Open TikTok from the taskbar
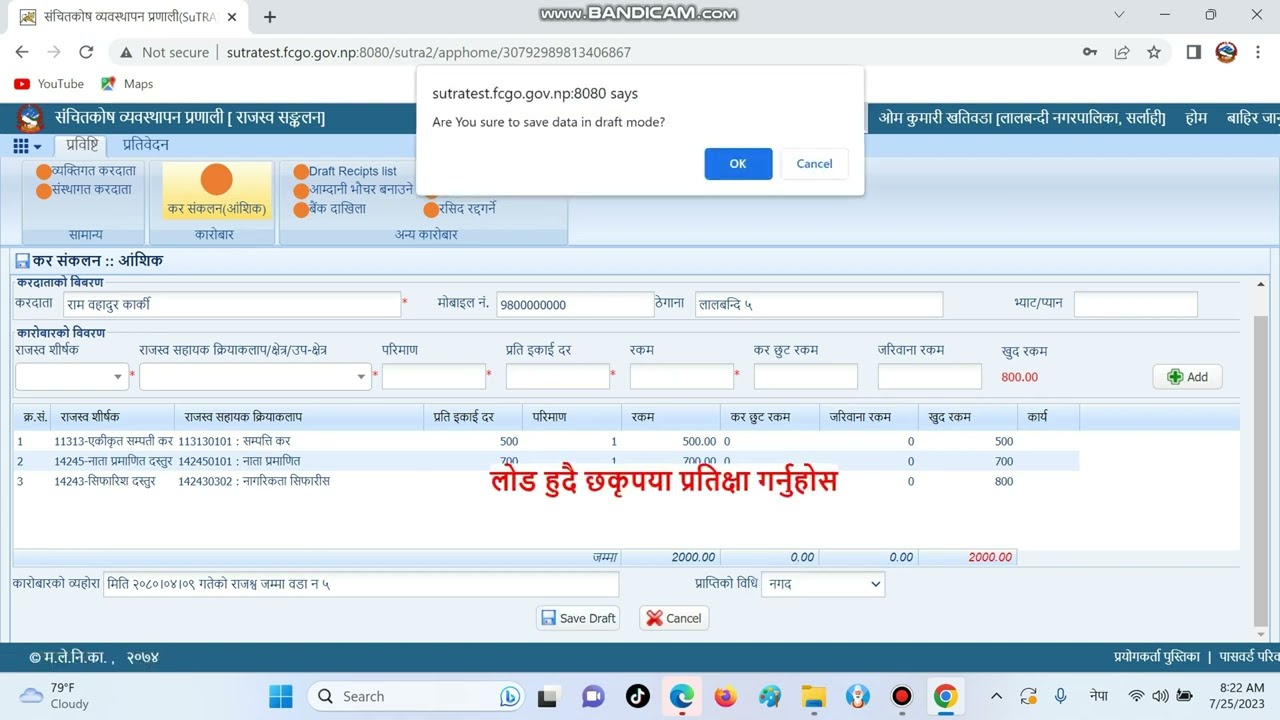This screenshot has height=720, width=1280. (x=638, y=696)
